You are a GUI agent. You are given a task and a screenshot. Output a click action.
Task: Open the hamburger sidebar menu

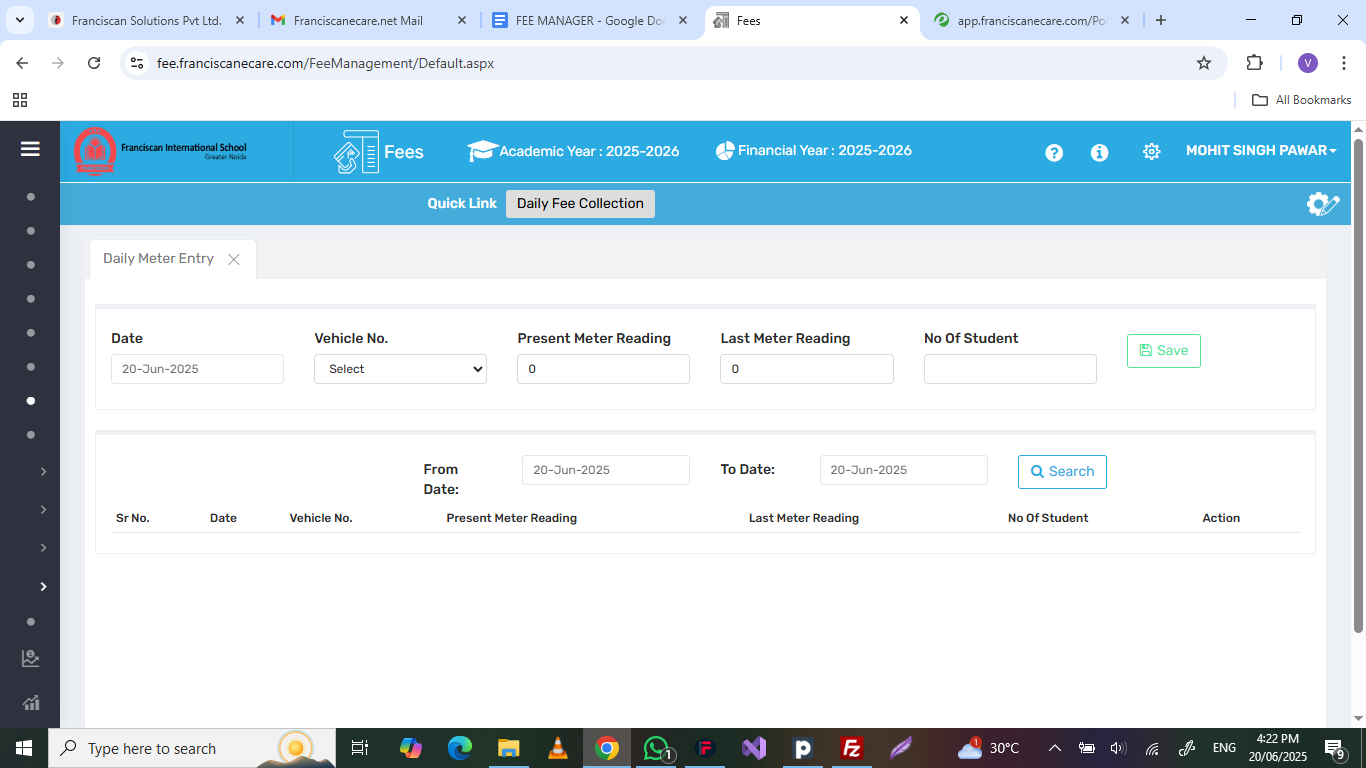tap(30, 149)
